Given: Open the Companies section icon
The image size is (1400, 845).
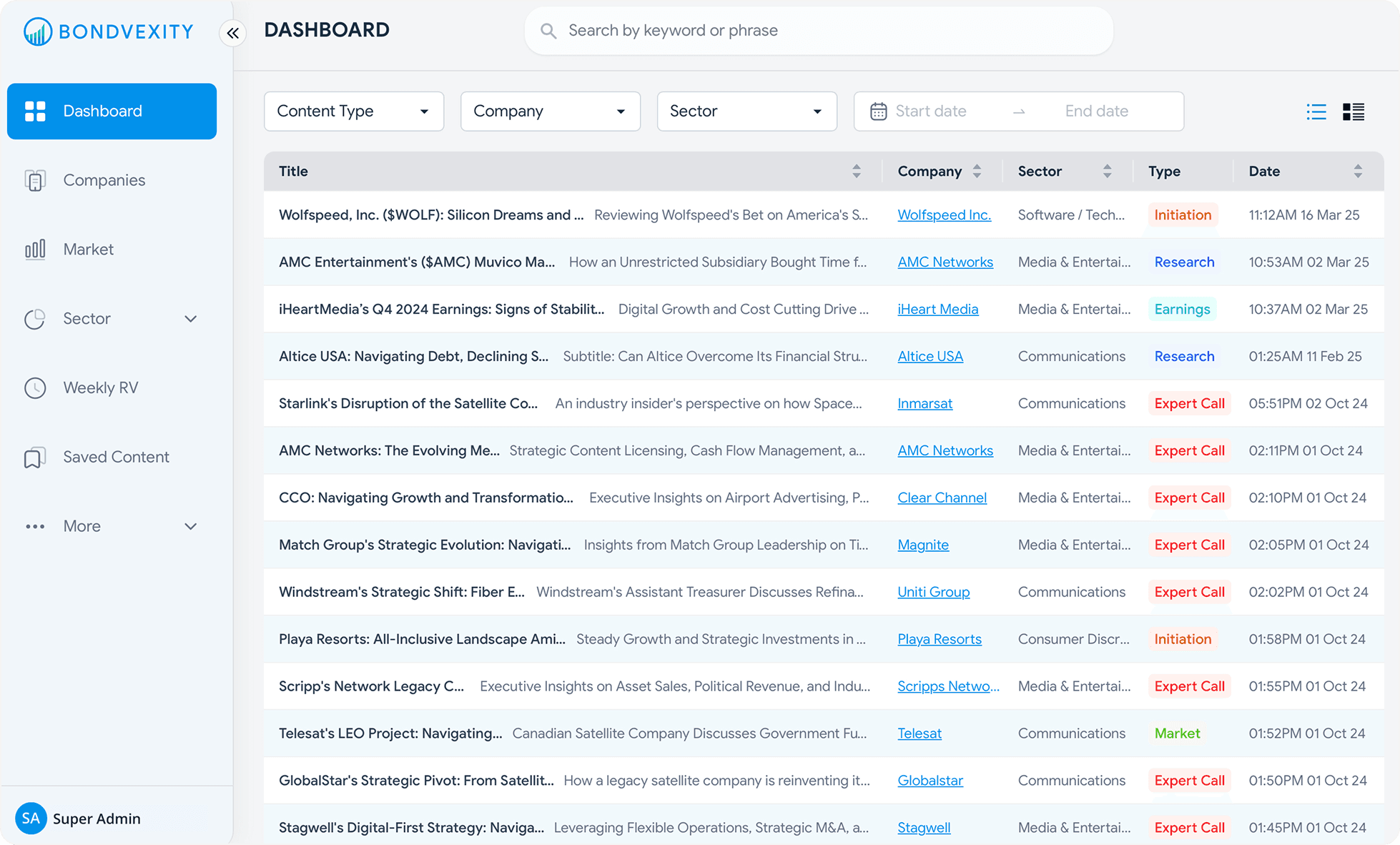Looking at the screenshot, I should (x=35, y=180).
